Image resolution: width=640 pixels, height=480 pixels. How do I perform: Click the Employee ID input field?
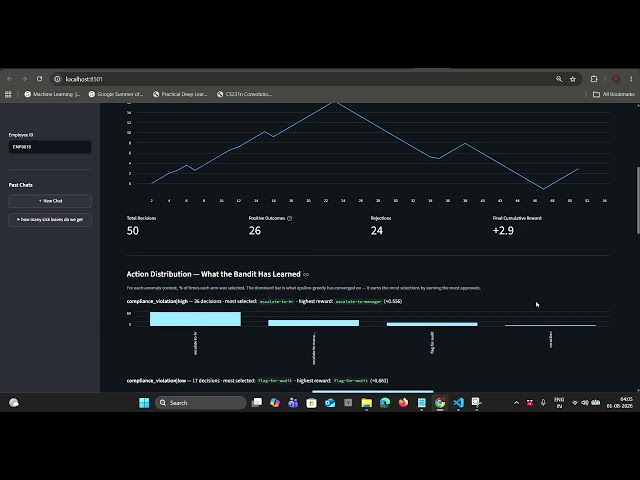point(50,147)
